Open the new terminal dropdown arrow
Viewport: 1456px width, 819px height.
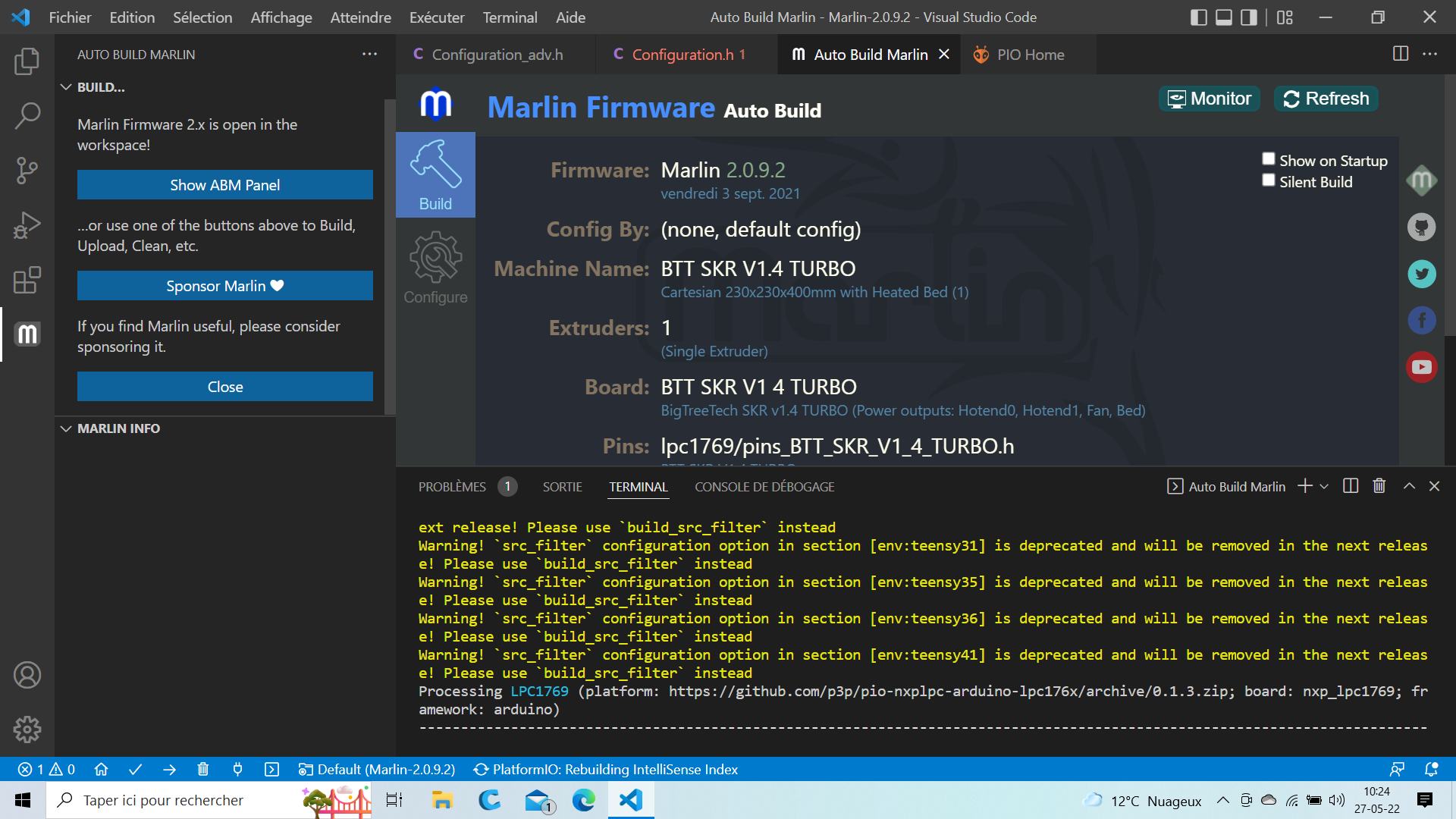(1324, 486)
